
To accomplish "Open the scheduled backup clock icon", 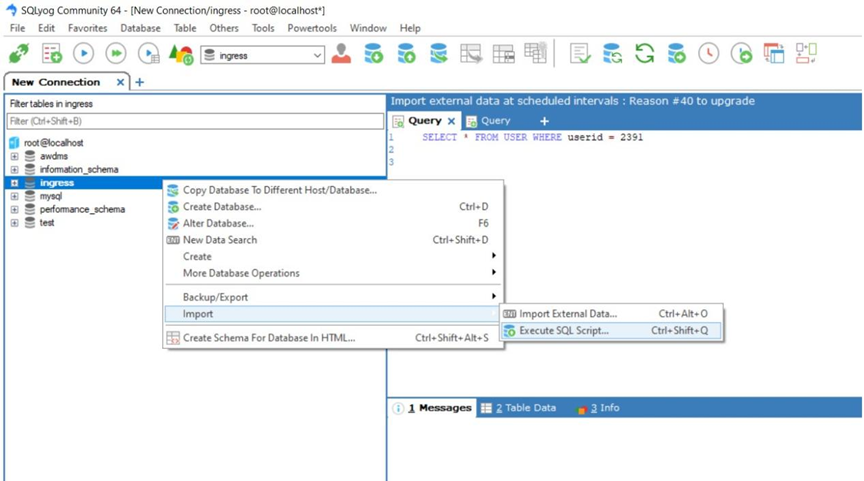I will (x=709, y=54).
